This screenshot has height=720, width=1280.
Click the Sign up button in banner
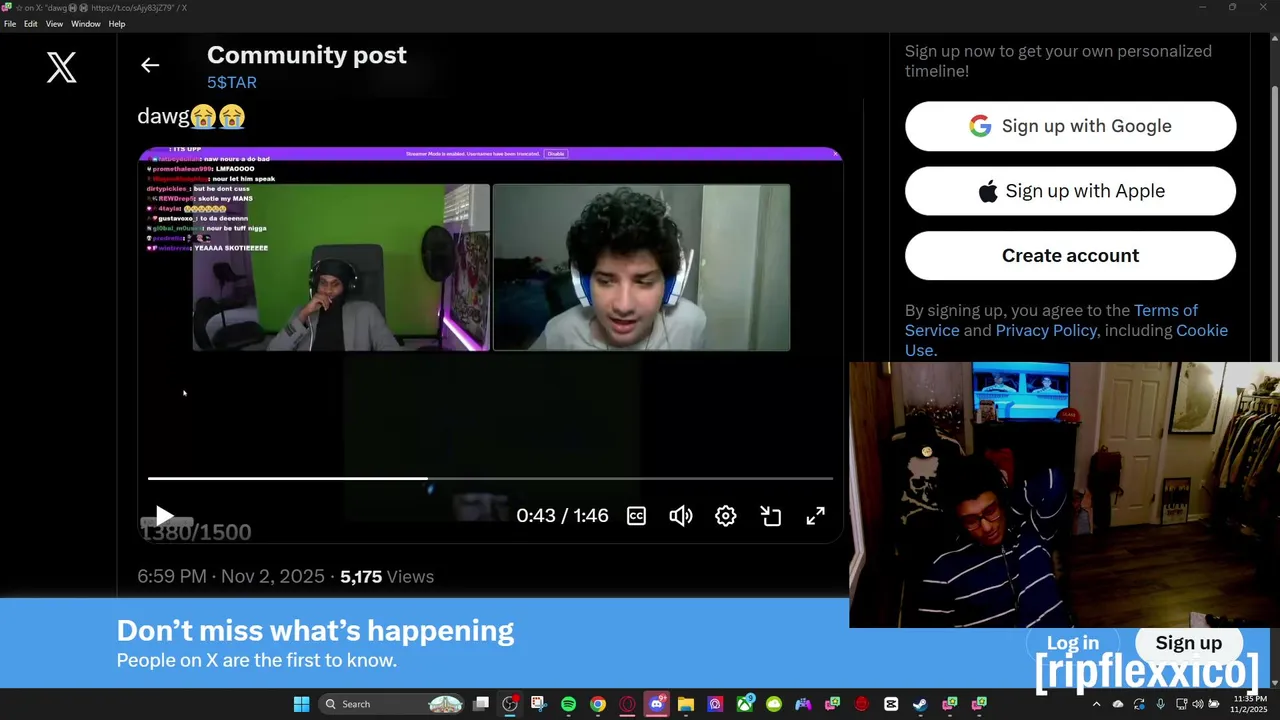[1188, 643]
